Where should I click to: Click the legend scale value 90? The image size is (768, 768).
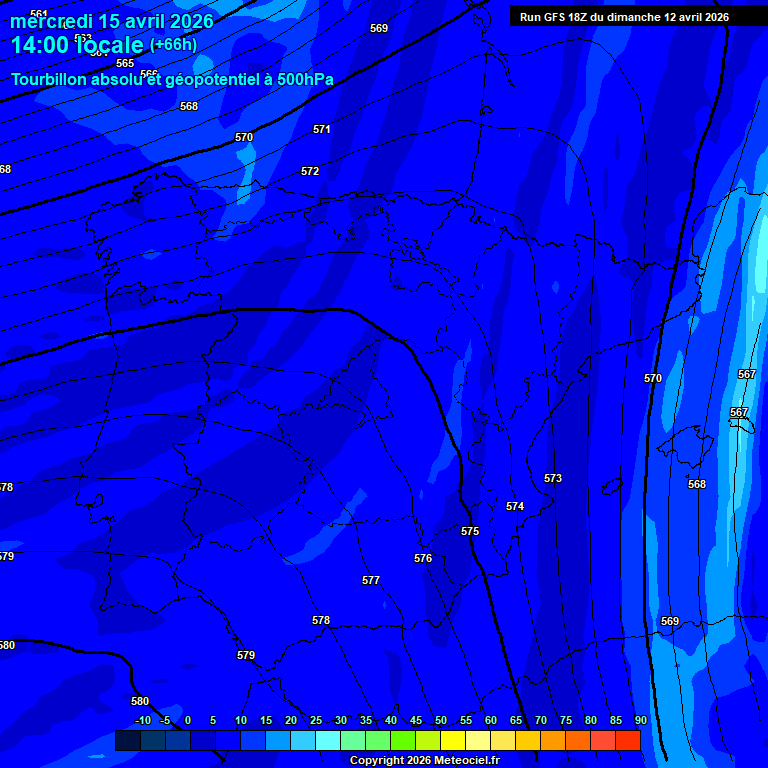click(x=640, y=720)
